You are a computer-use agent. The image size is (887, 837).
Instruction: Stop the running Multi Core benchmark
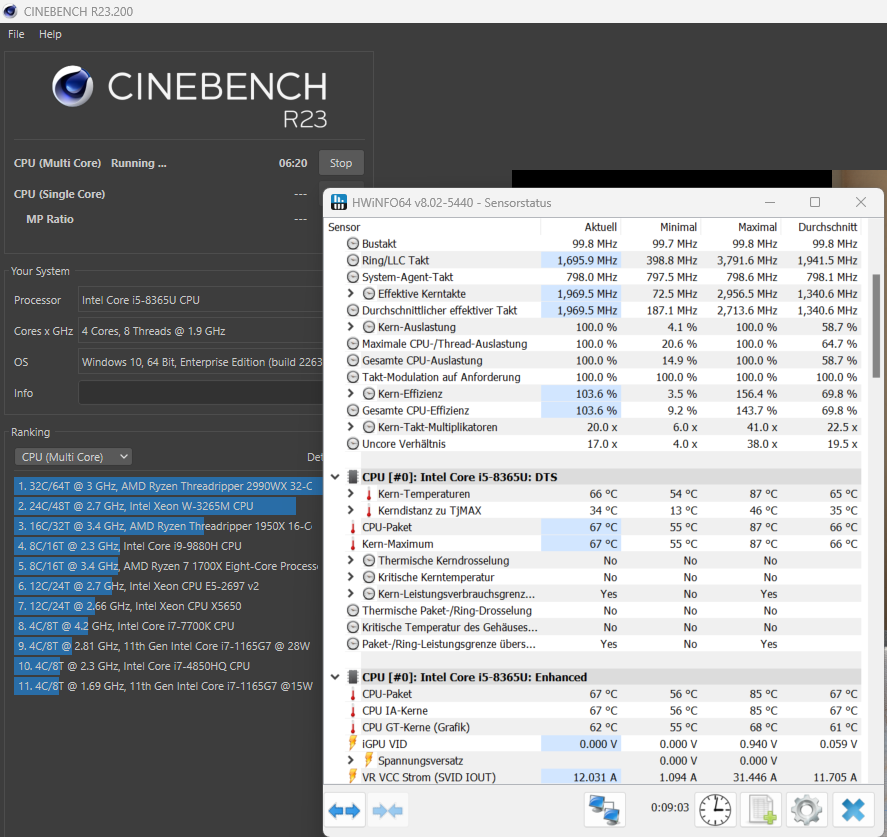click(x=341, y=163)
